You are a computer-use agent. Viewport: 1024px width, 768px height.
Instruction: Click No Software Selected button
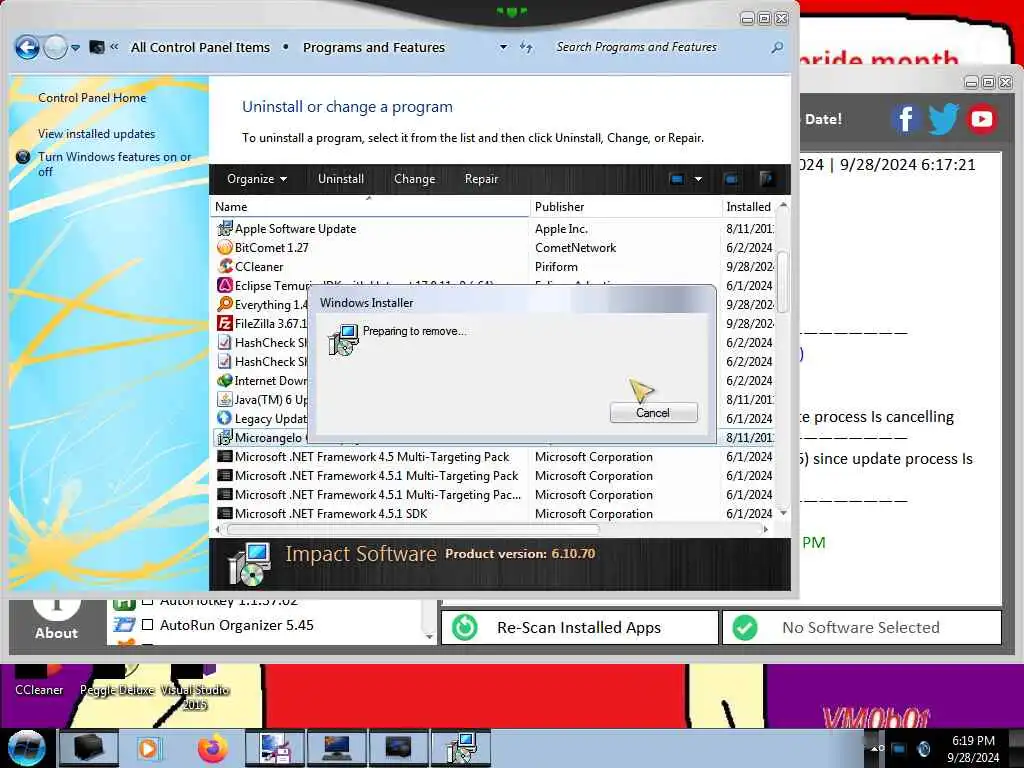861,628
